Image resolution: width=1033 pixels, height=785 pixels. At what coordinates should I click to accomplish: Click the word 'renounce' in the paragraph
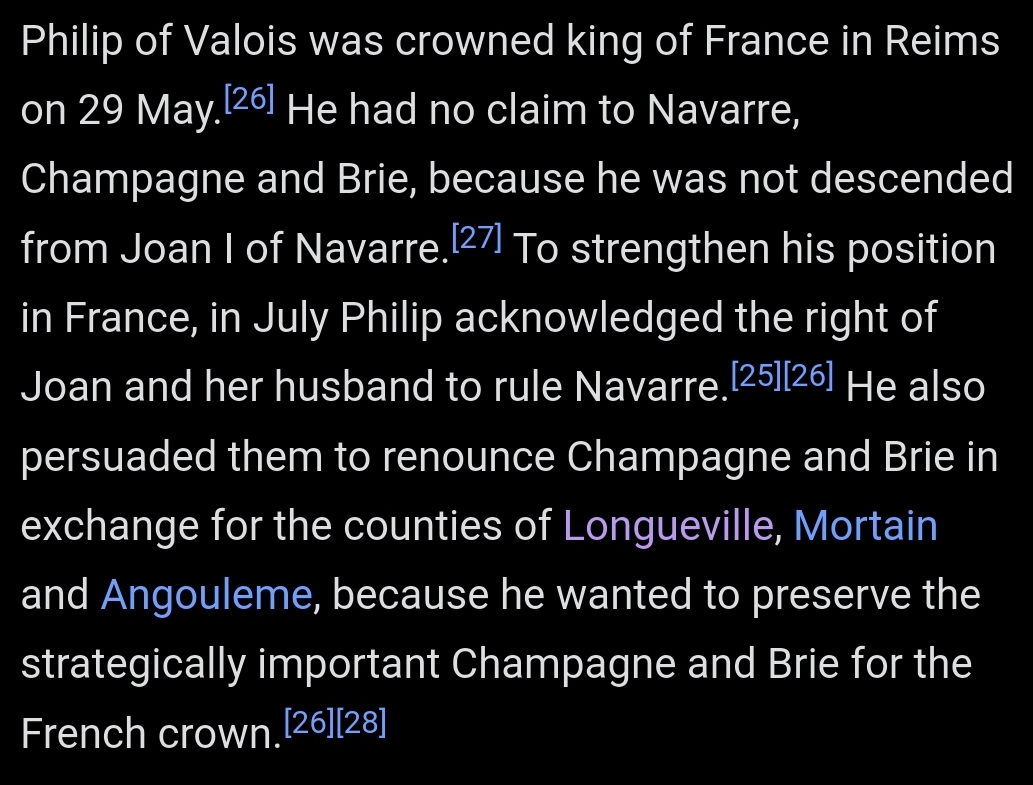point(468,457)
